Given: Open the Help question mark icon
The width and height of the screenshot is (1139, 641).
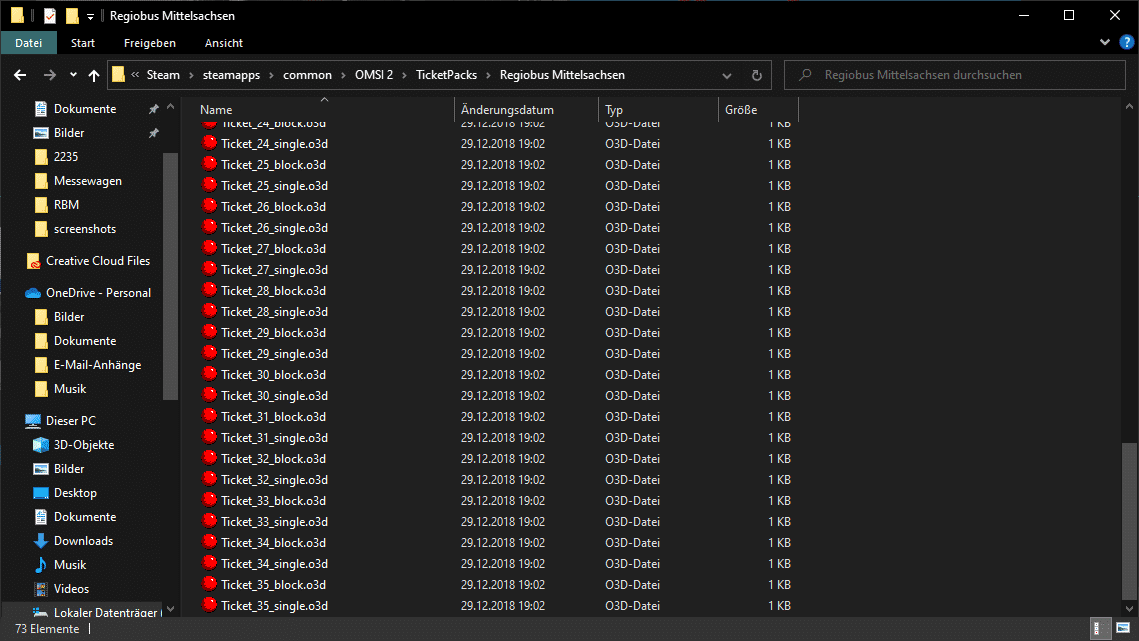Looking at the screenshot, I should click(1126, 42).
